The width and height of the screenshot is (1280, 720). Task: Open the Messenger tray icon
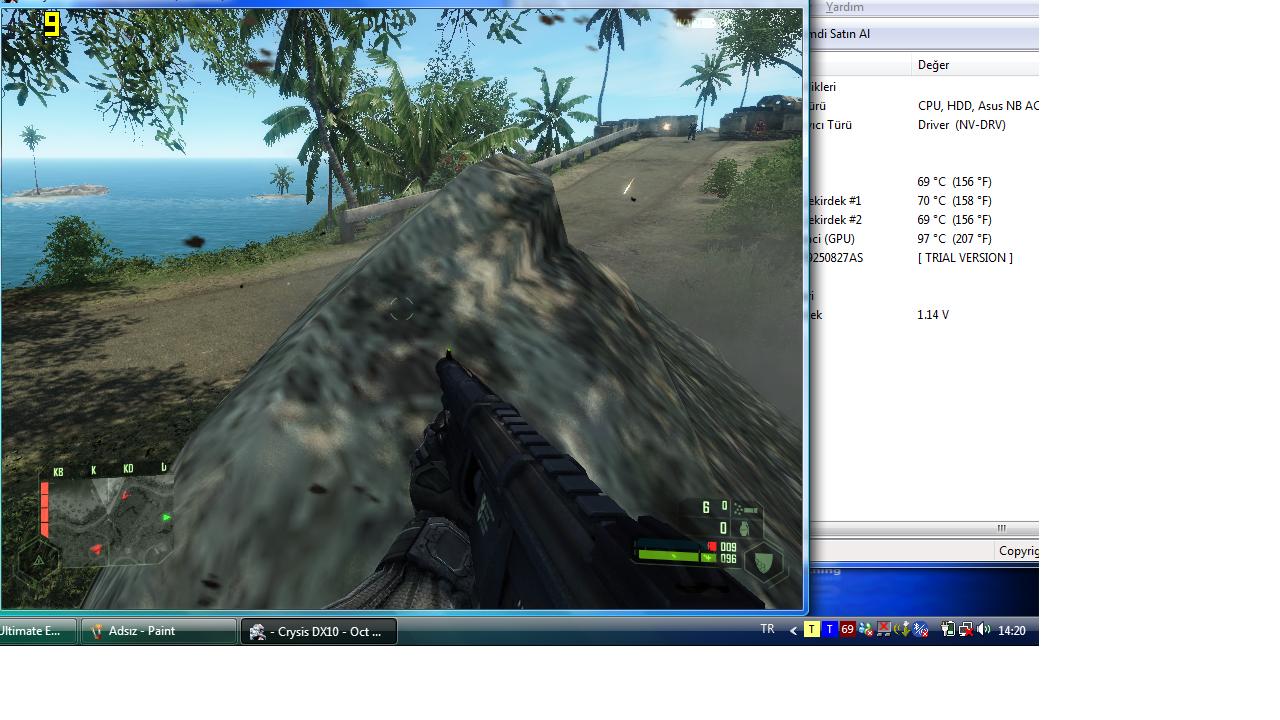(x=866, y=629)
